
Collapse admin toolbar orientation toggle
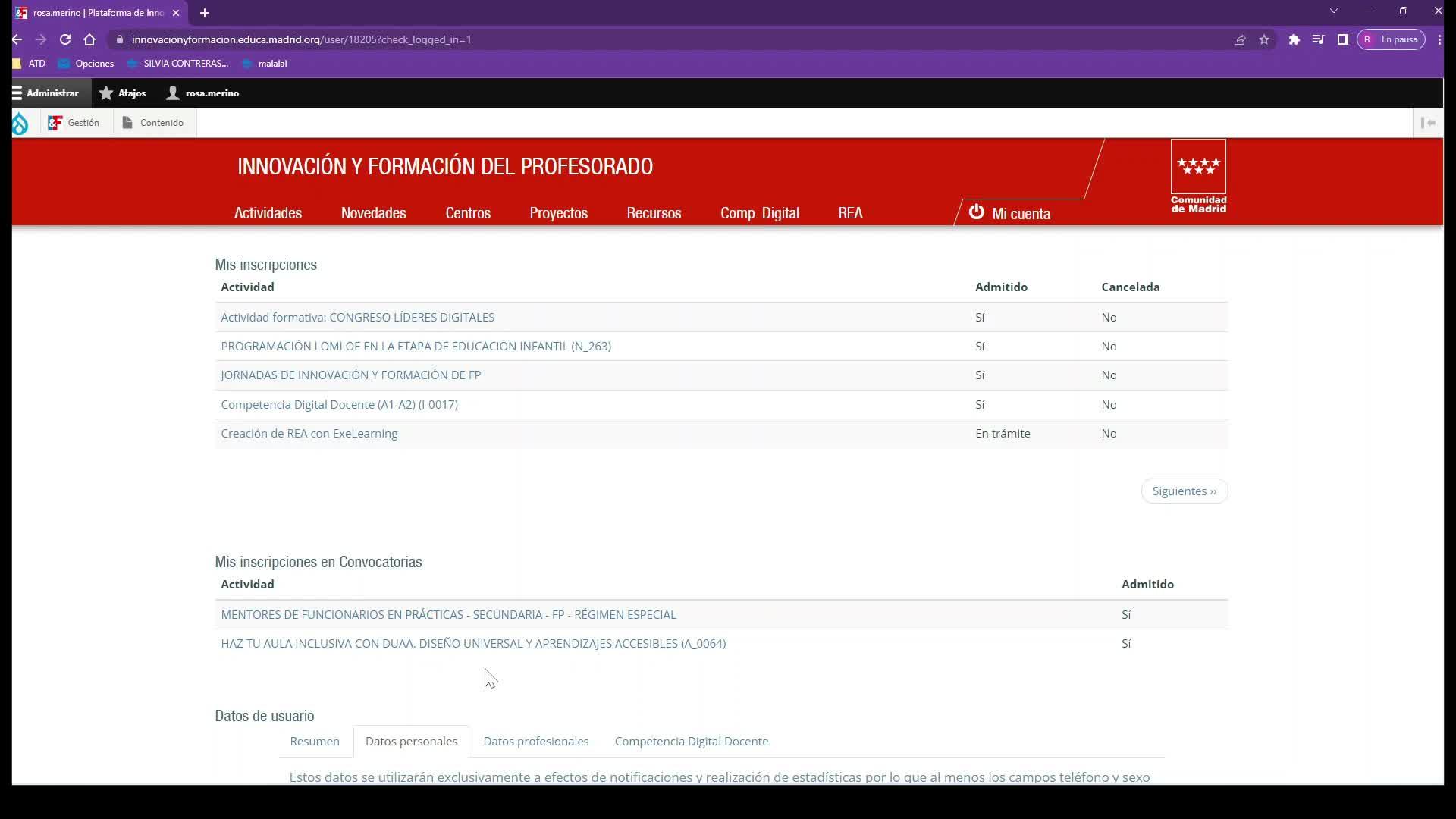coord(1428,123)
